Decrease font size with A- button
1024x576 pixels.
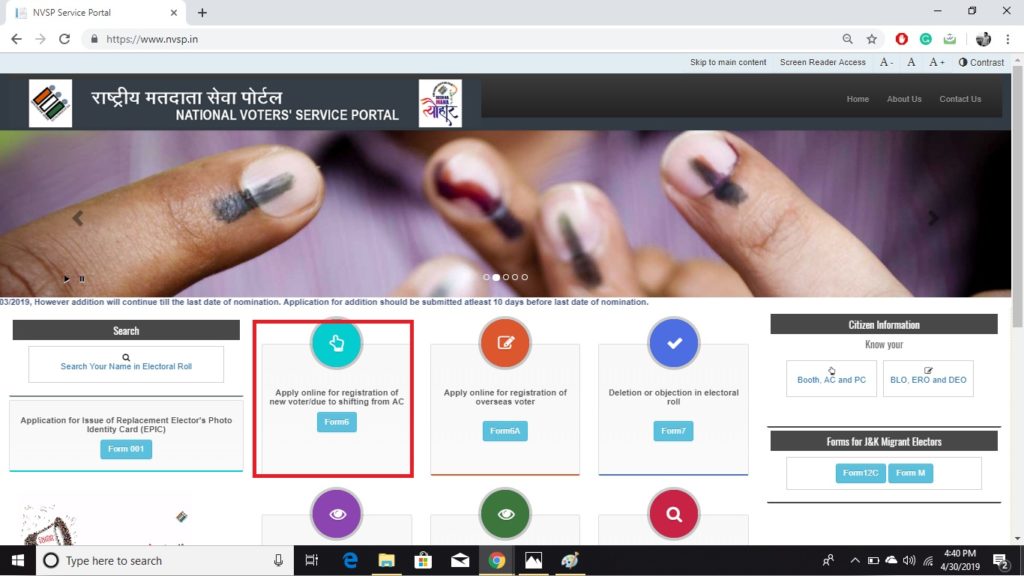(x=886, y=62)
